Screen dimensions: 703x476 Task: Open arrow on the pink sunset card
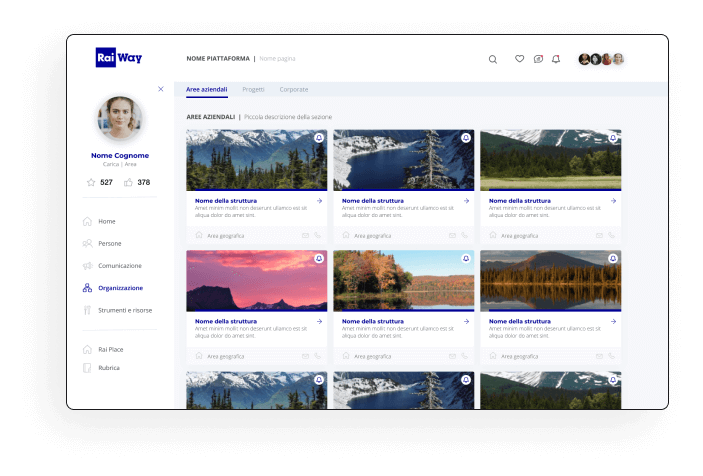click(319, 321)
